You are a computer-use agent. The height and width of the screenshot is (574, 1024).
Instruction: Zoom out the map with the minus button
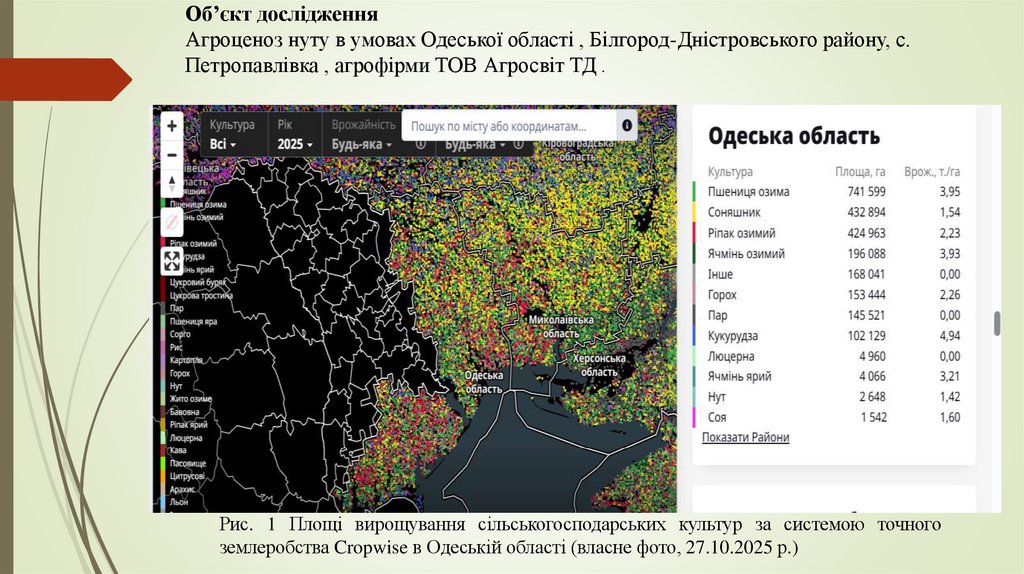click(x=172, y=155)
